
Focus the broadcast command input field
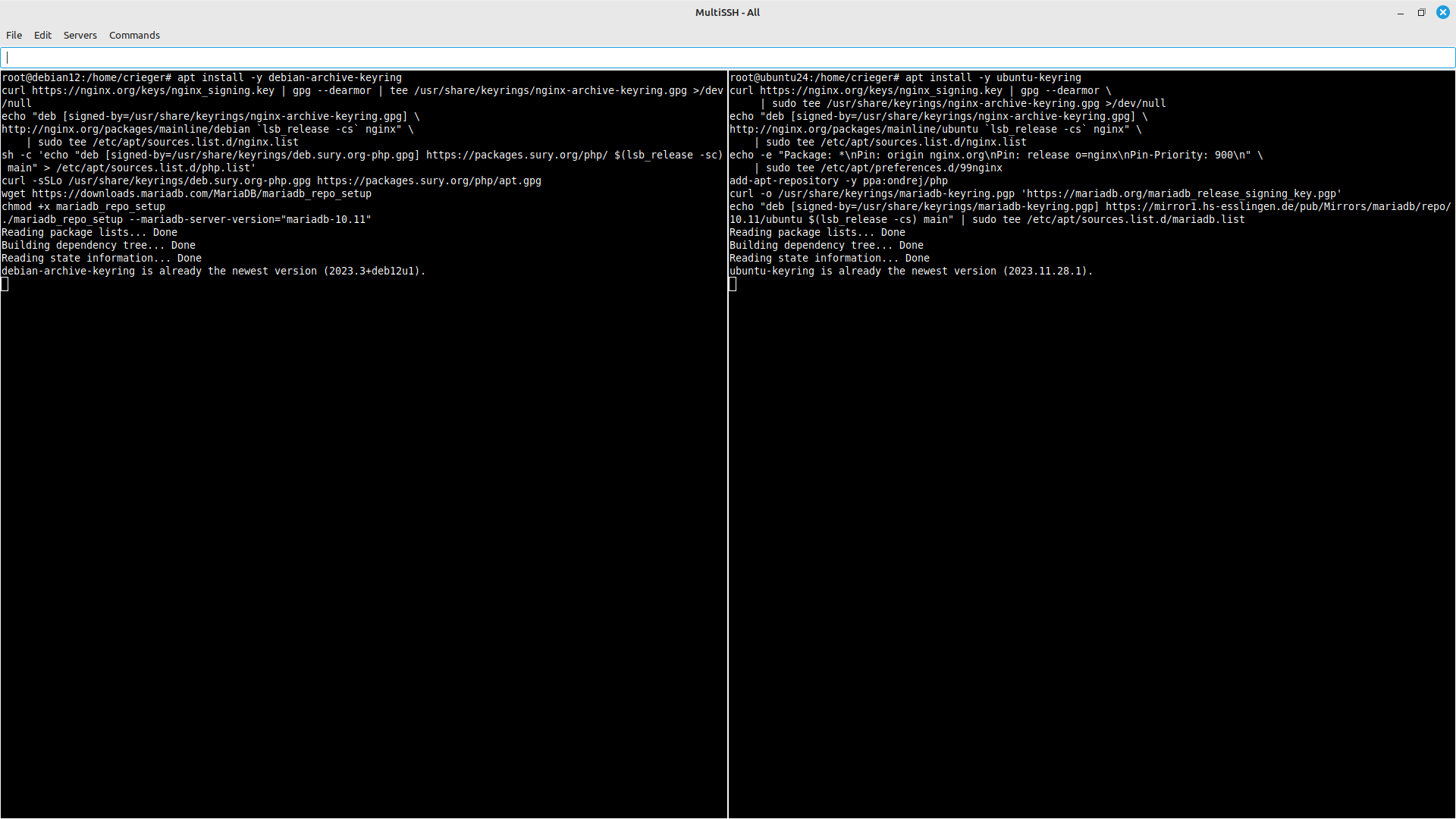[728, 58]
